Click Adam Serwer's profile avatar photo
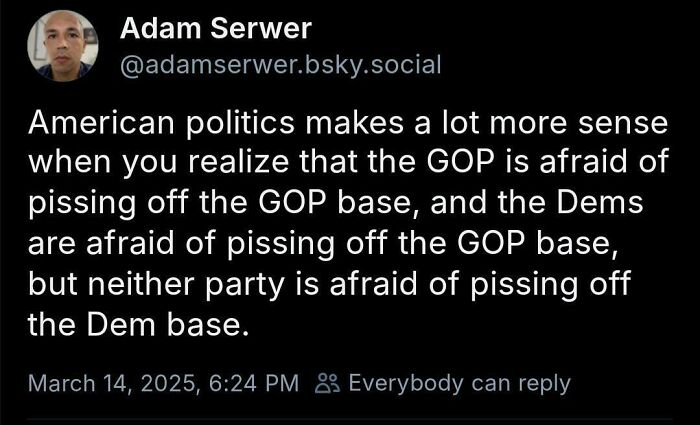Image resolution: width=700 pixels, height=425 pixels. [62, 48]
